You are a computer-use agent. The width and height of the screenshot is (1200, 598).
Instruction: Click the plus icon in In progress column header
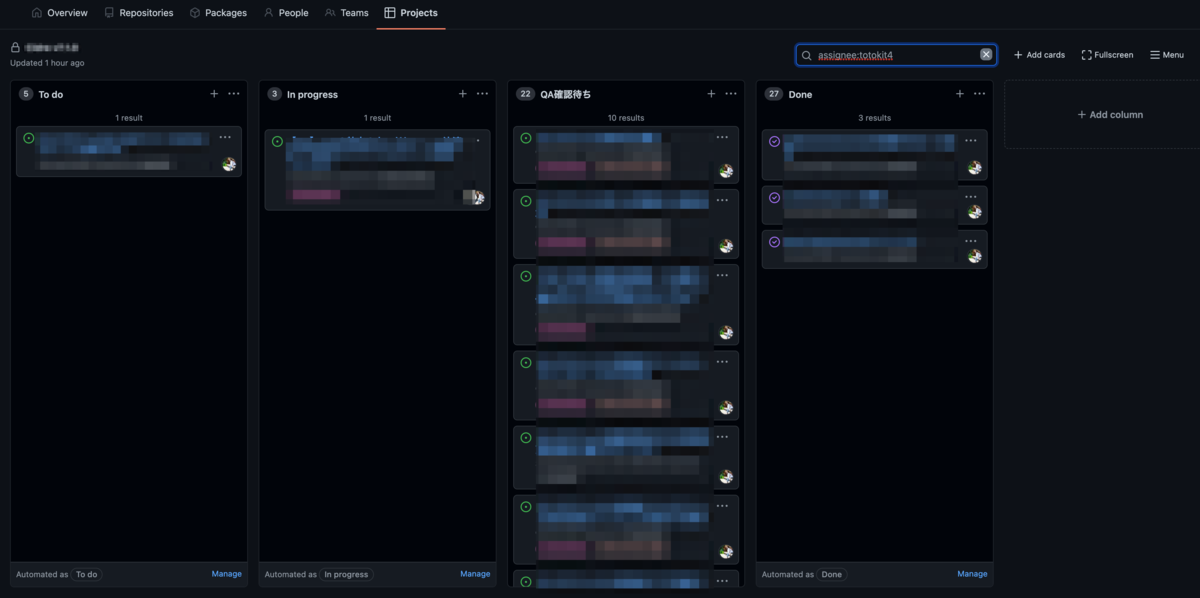[463, 94]
